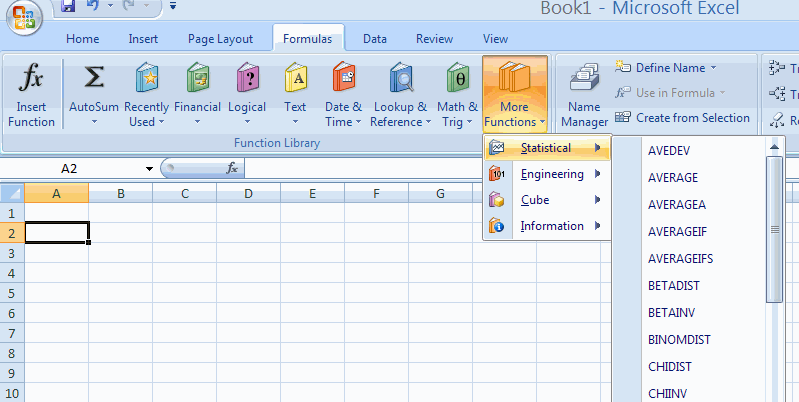Open Recently Used functions icon
The image size is (799, 402).
point(146,78)
